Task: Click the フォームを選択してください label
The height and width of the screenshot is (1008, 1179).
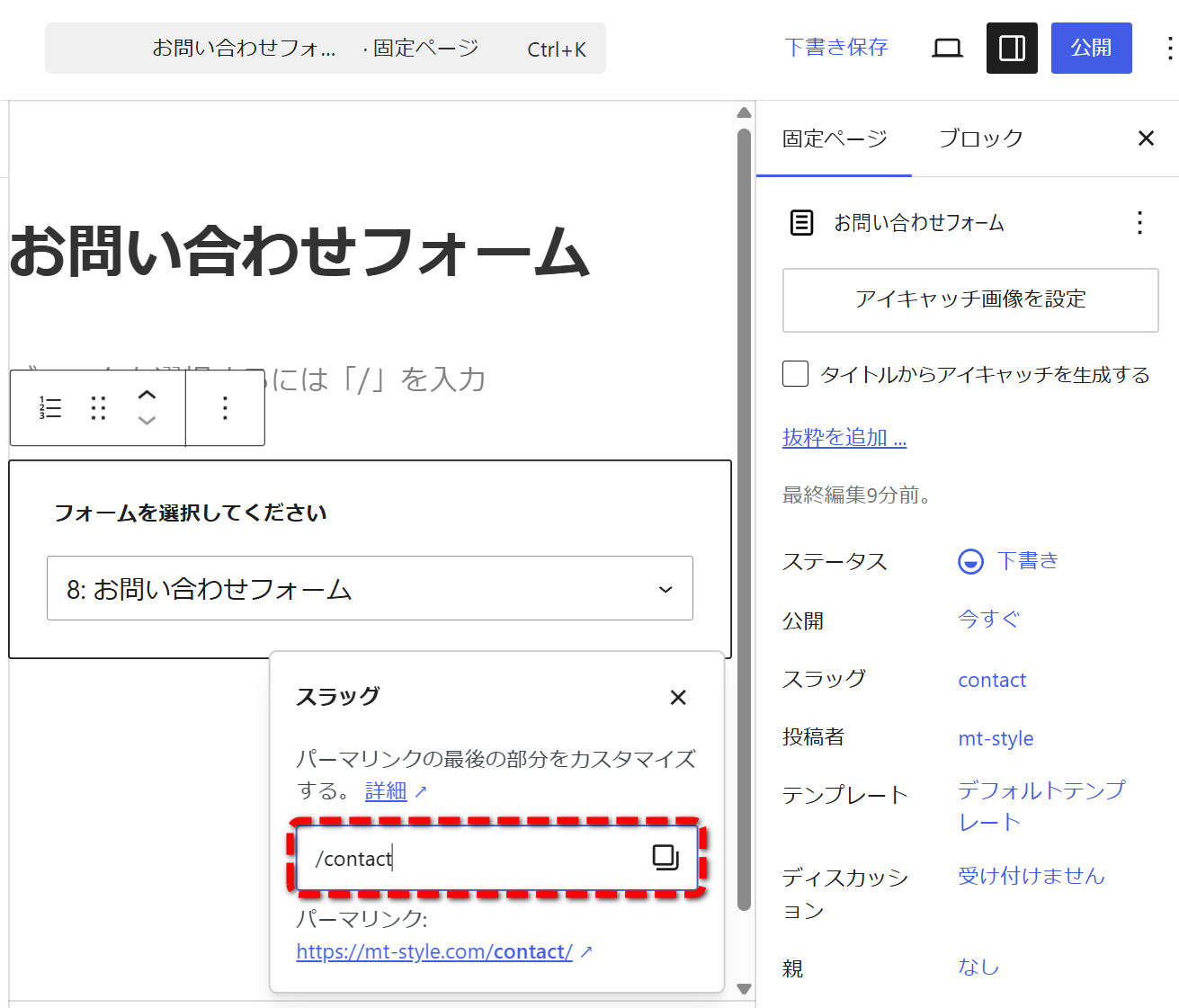Action: point(191,513)
